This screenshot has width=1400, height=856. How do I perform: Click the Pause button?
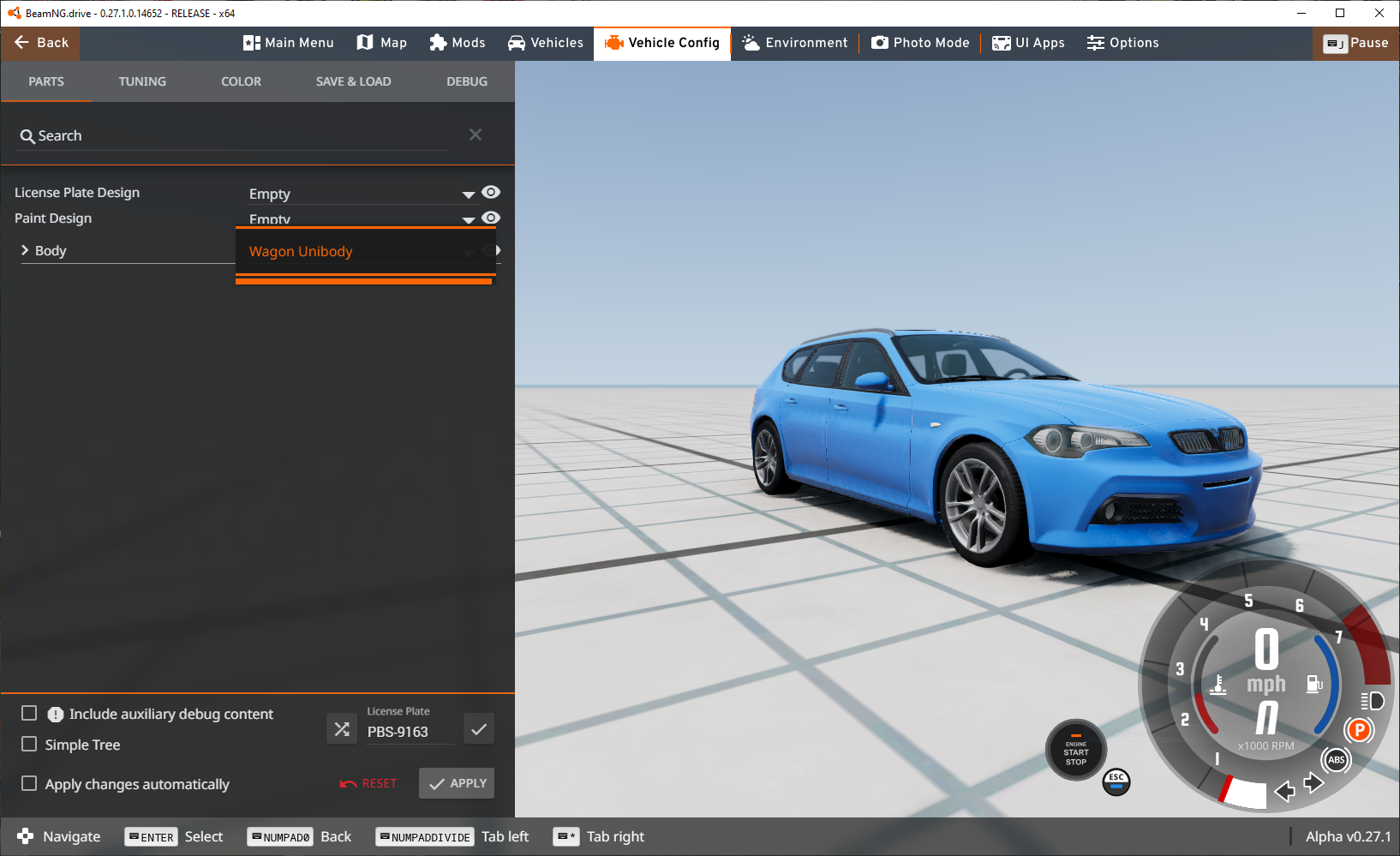pos(1356,43)
